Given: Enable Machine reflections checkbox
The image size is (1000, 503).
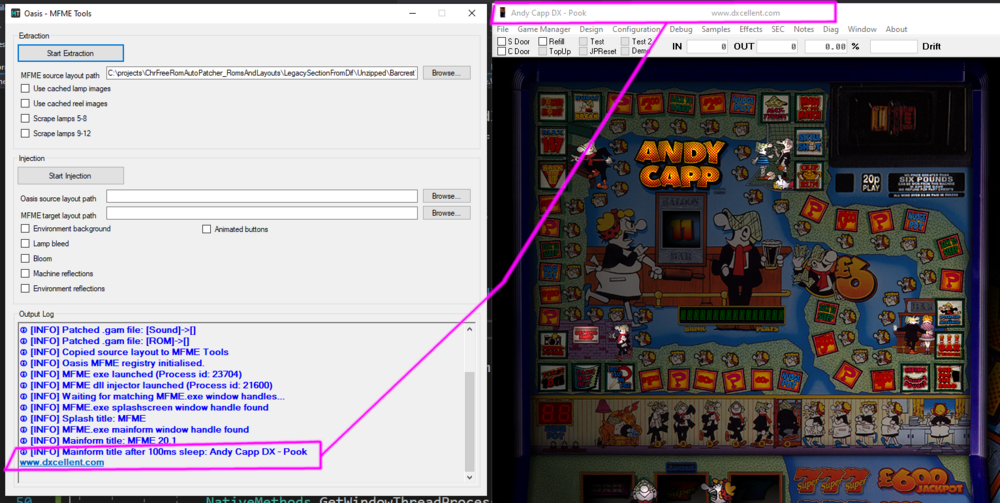Looking at the screenshot, I should pos(26,273).
